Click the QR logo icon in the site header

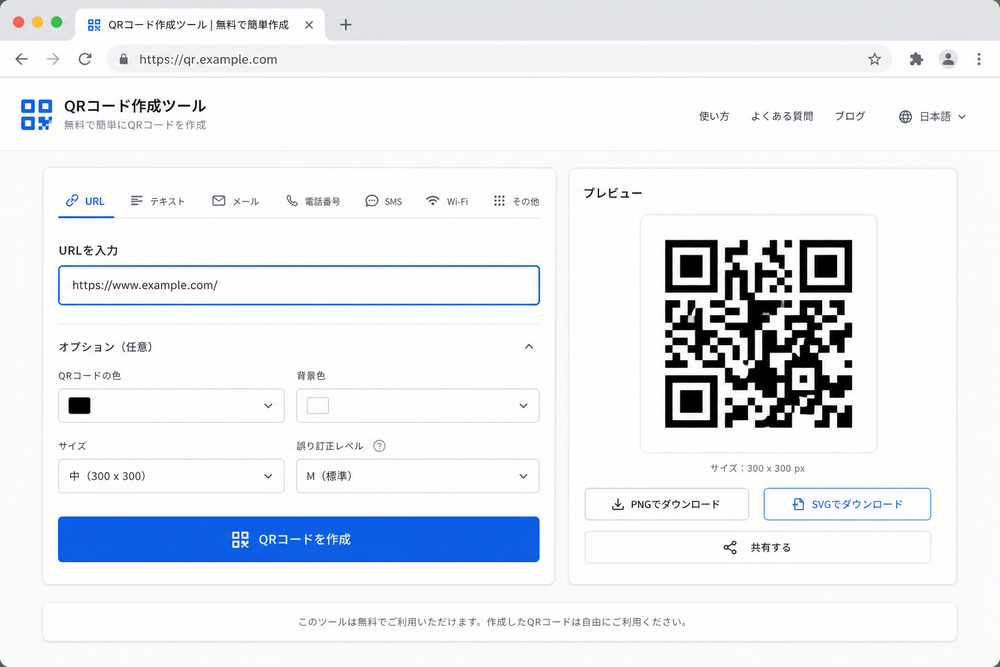tap(36, 115)
